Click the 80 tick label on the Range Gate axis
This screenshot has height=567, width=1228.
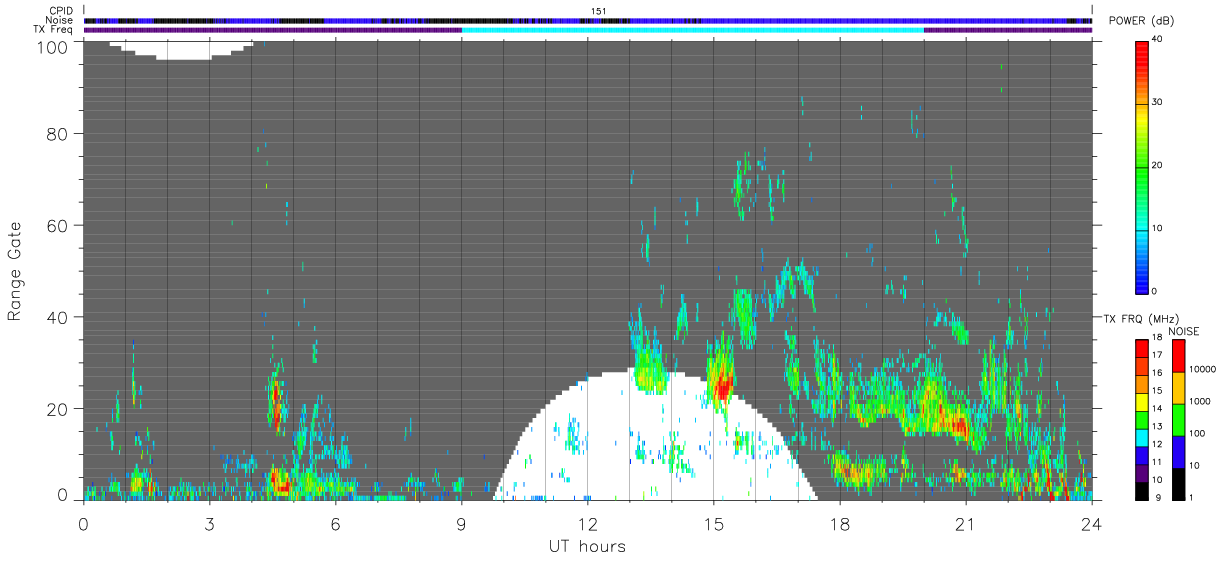[x=55, y=133]
